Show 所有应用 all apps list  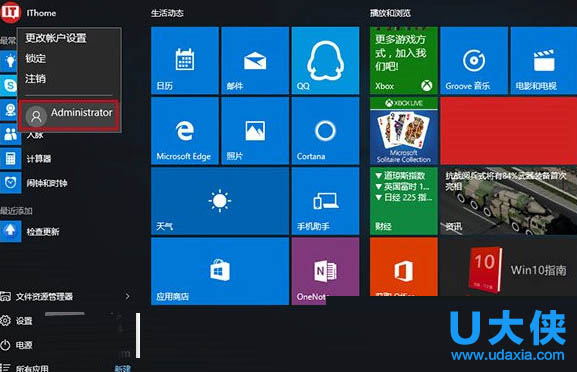[x=25, y=368]
